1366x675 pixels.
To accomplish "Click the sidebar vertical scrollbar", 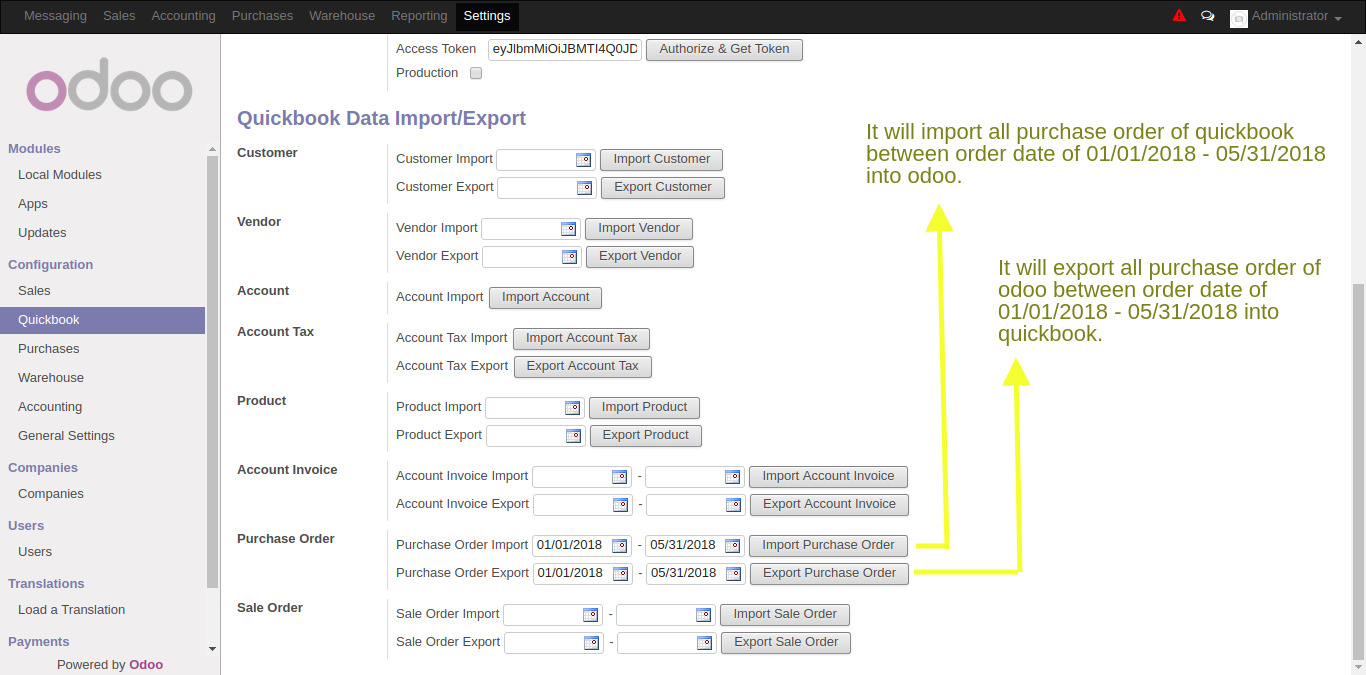I will (212, 370).
